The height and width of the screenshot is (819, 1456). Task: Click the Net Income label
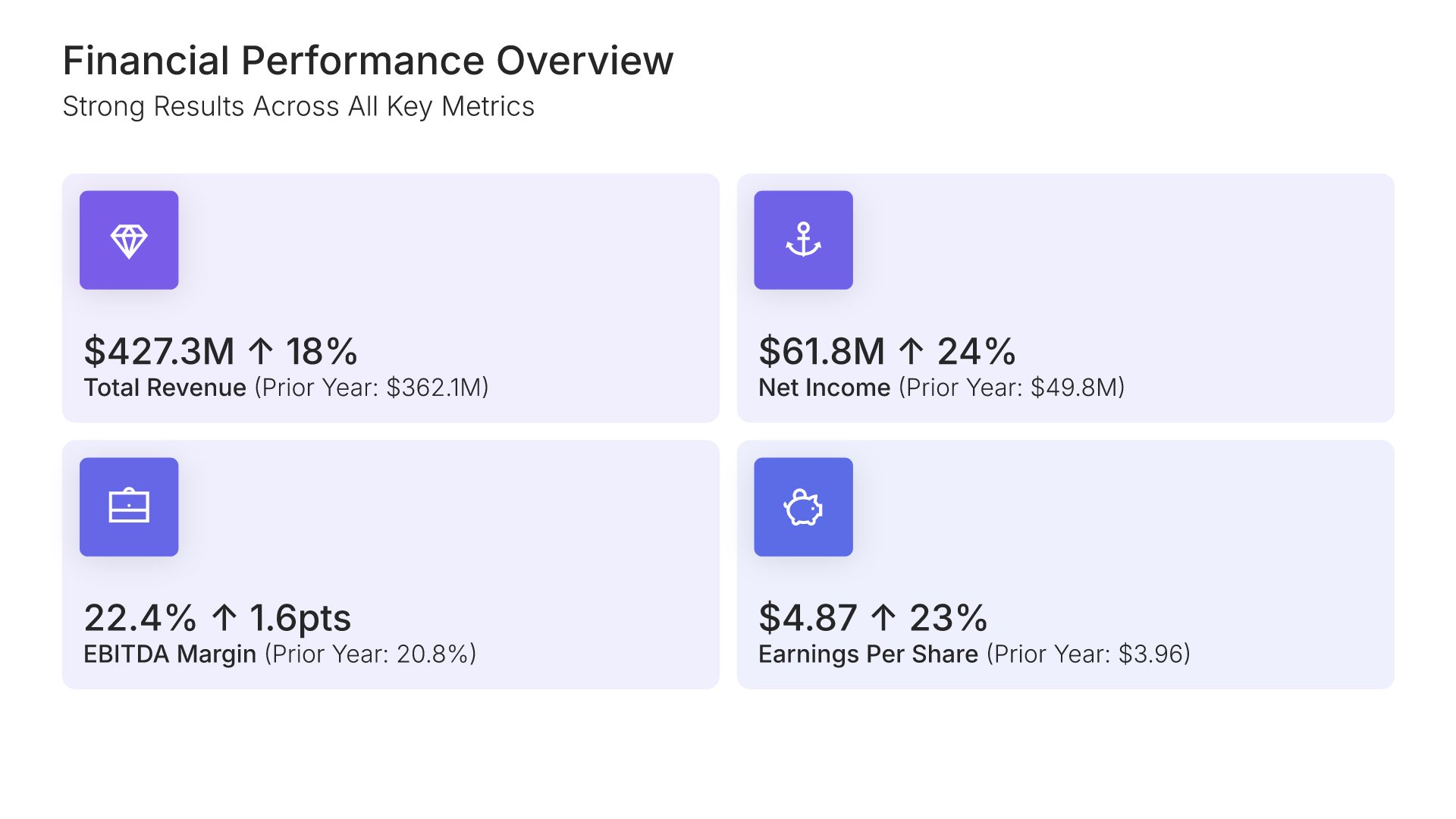824,388
